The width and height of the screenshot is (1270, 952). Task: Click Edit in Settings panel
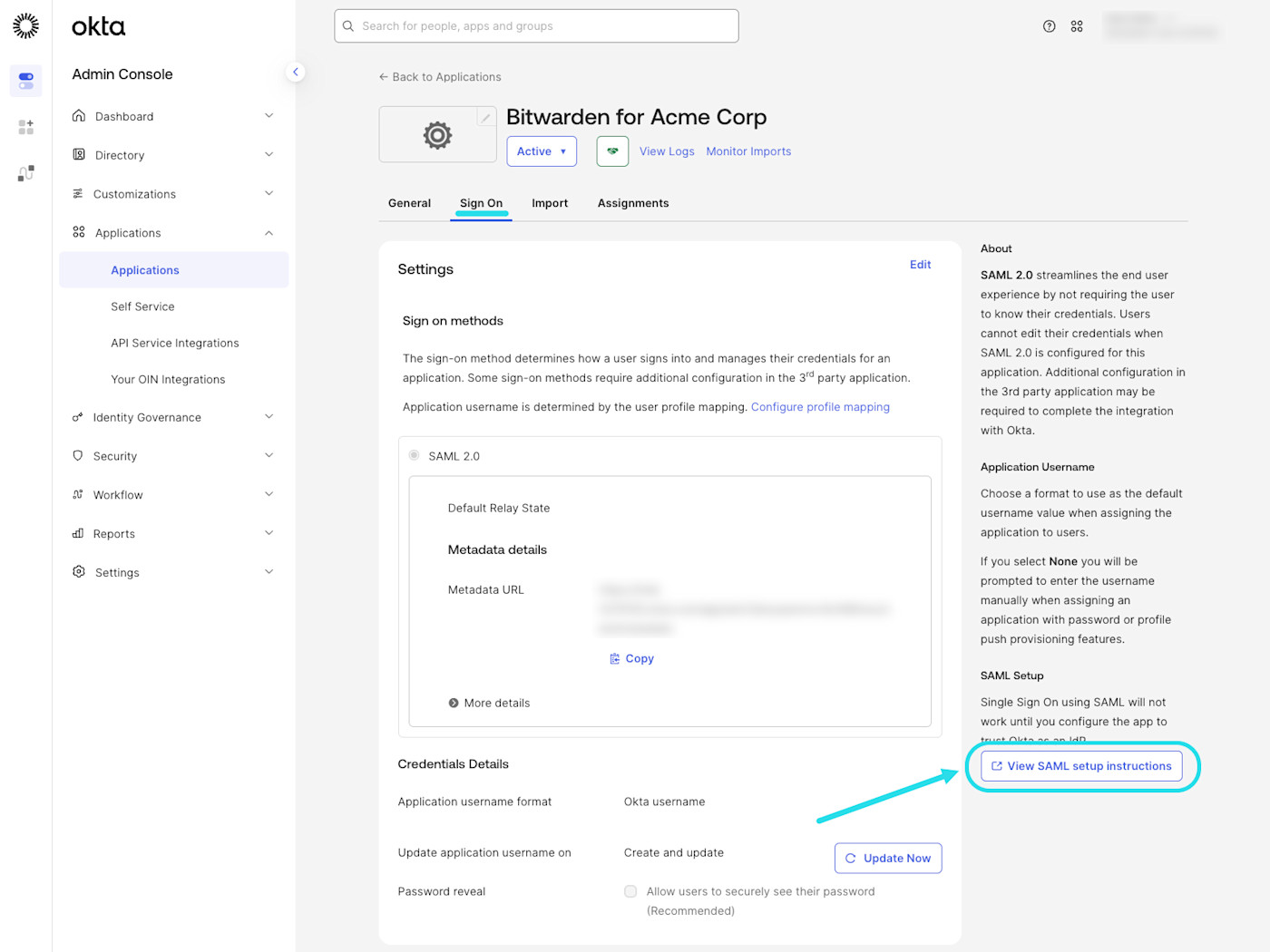(920, 265)
